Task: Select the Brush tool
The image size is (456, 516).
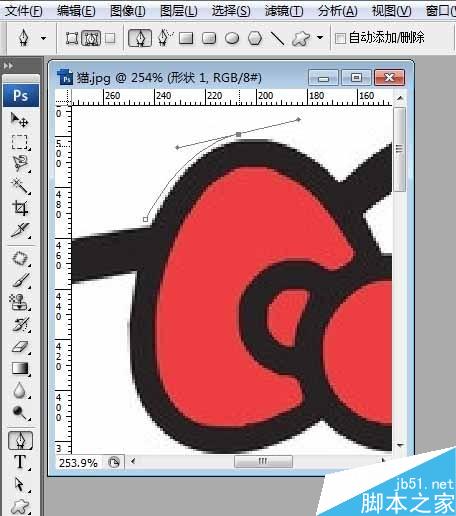Action: (x=20, y=280)
